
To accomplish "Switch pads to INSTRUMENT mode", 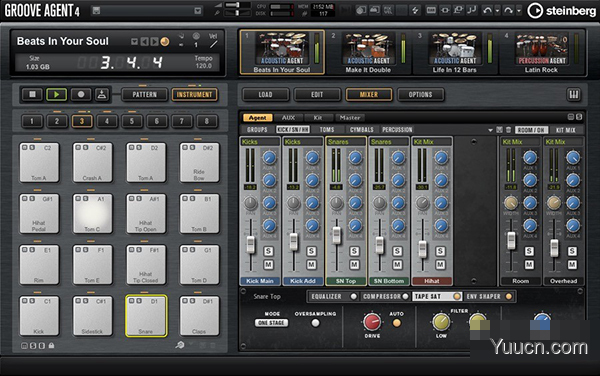I will tap(194, 94).
